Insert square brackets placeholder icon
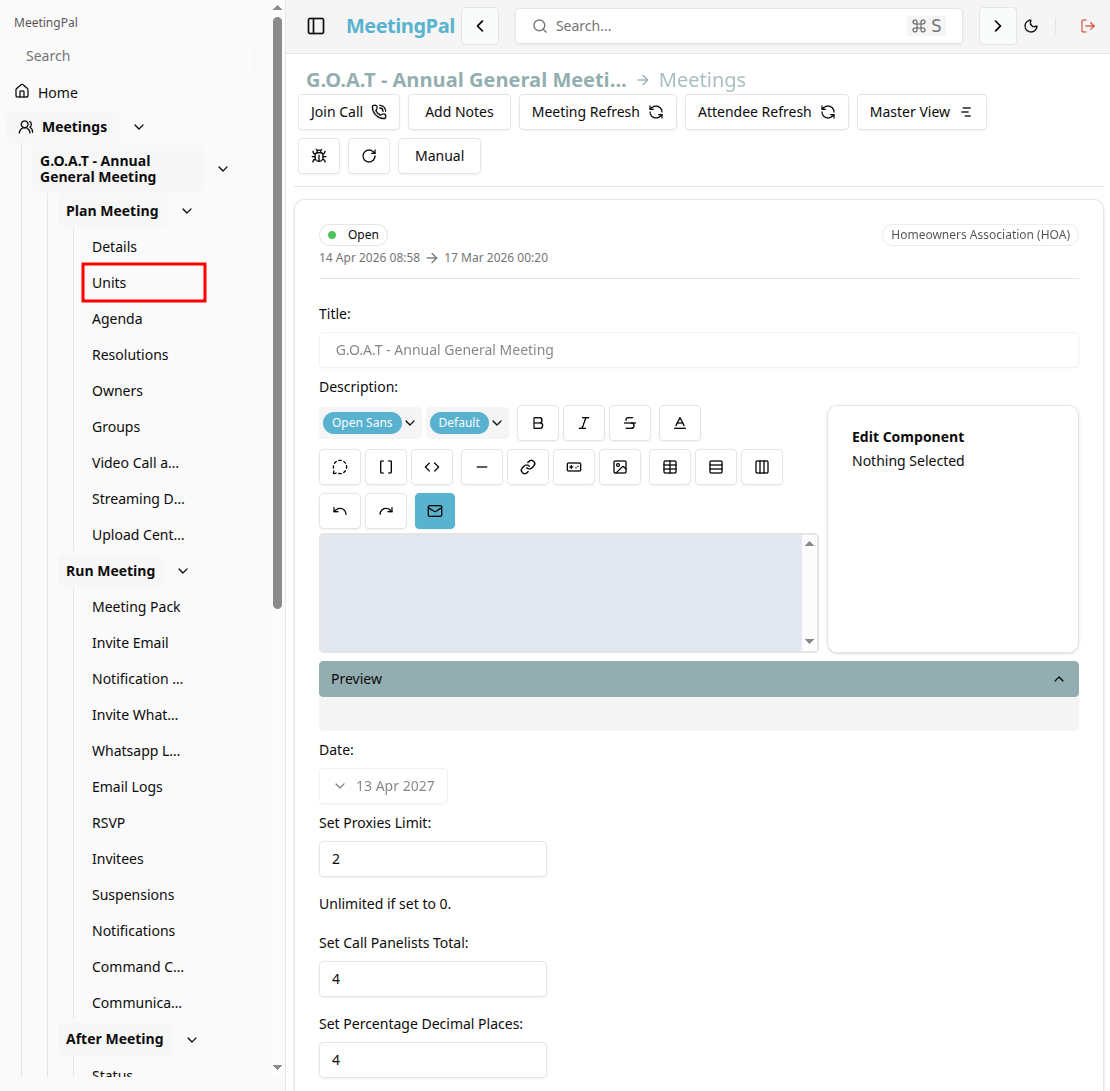The height and width of the screenshot is (1091, 1110). pyautogui.click(x=386, y=467)
